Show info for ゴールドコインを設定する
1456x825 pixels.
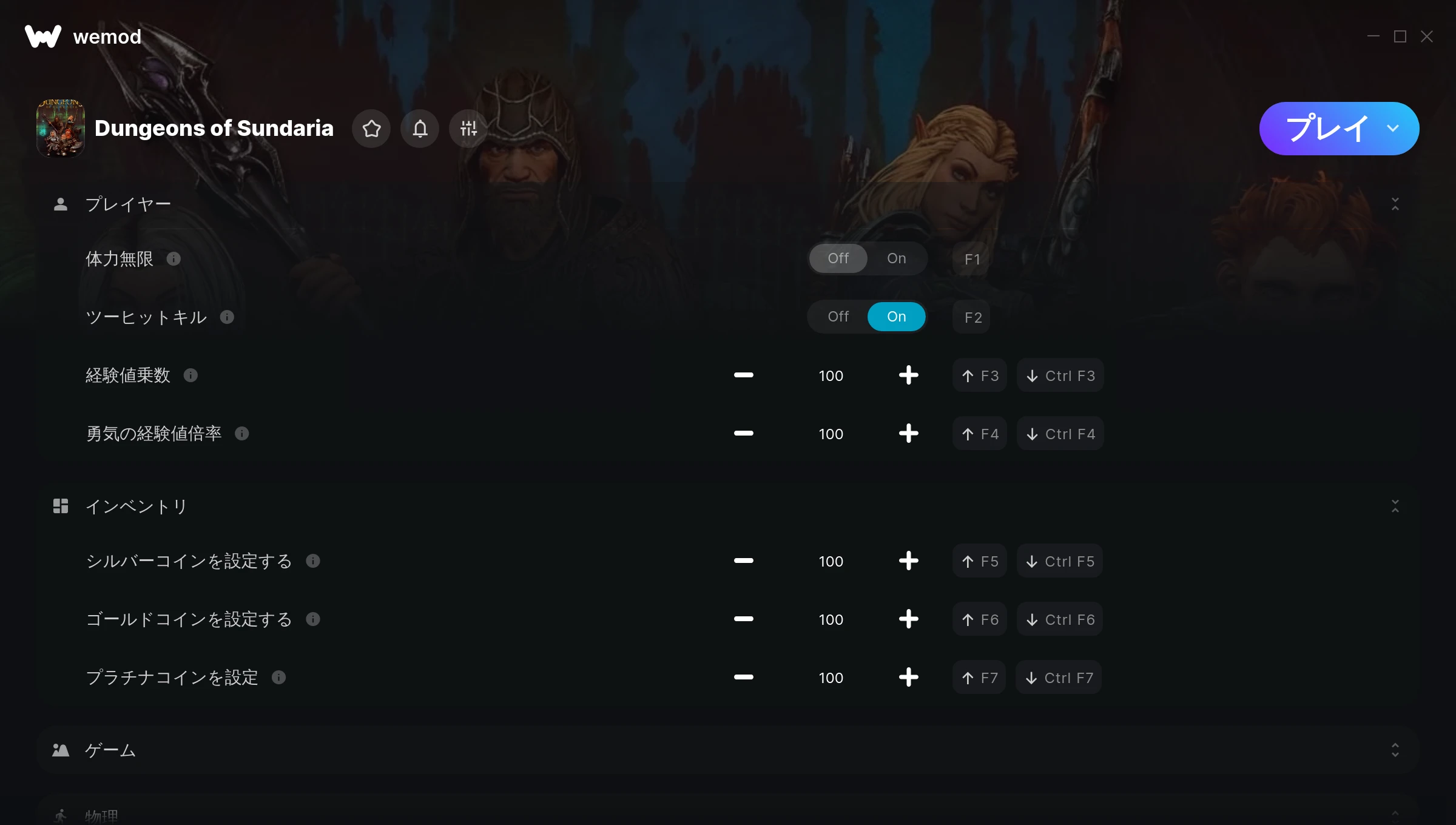[x=313, y=619]
